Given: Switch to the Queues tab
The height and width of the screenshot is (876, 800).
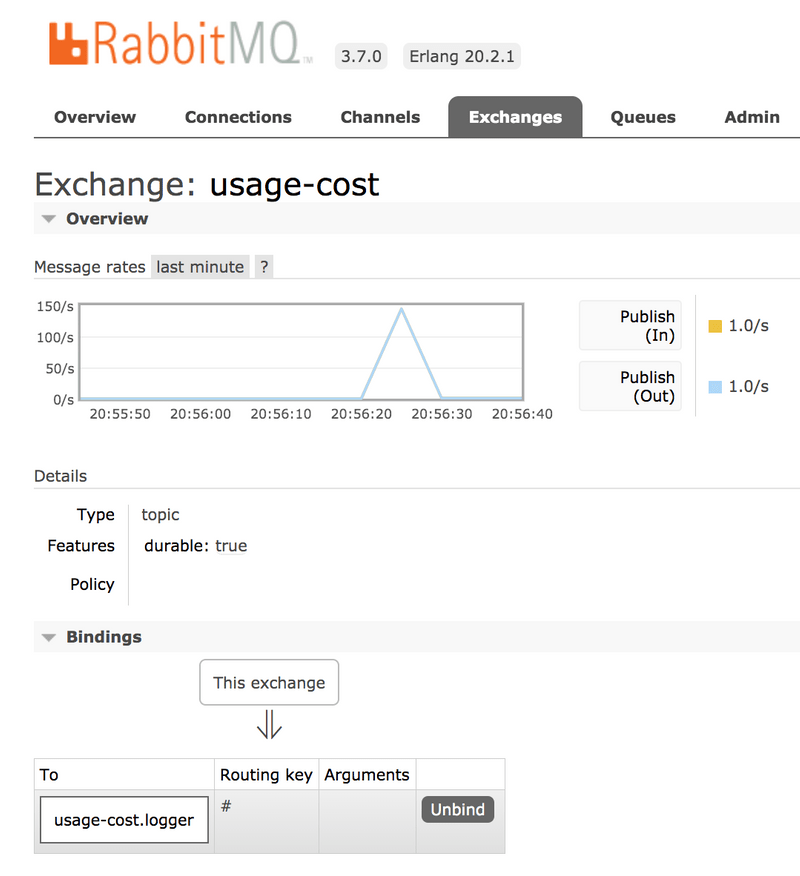Looking at the screenshot, I should click(x=642, y=117).
